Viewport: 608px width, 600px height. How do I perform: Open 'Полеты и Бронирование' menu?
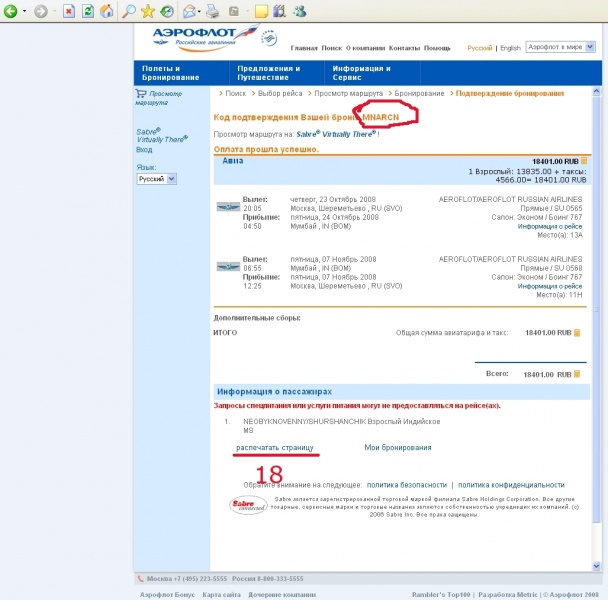164,73
